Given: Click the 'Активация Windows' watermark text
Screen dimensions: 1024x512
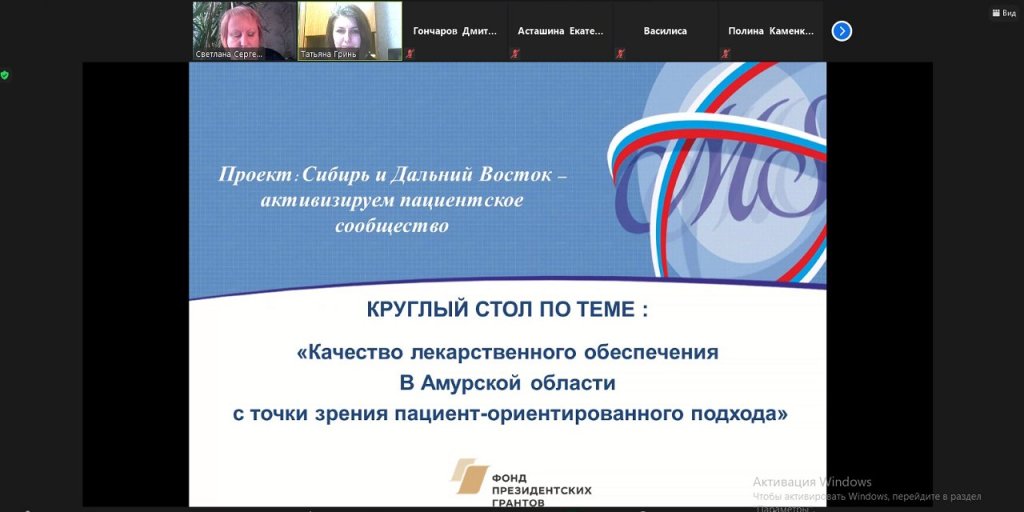Looking at the screenshot, I should click(812, 482).
